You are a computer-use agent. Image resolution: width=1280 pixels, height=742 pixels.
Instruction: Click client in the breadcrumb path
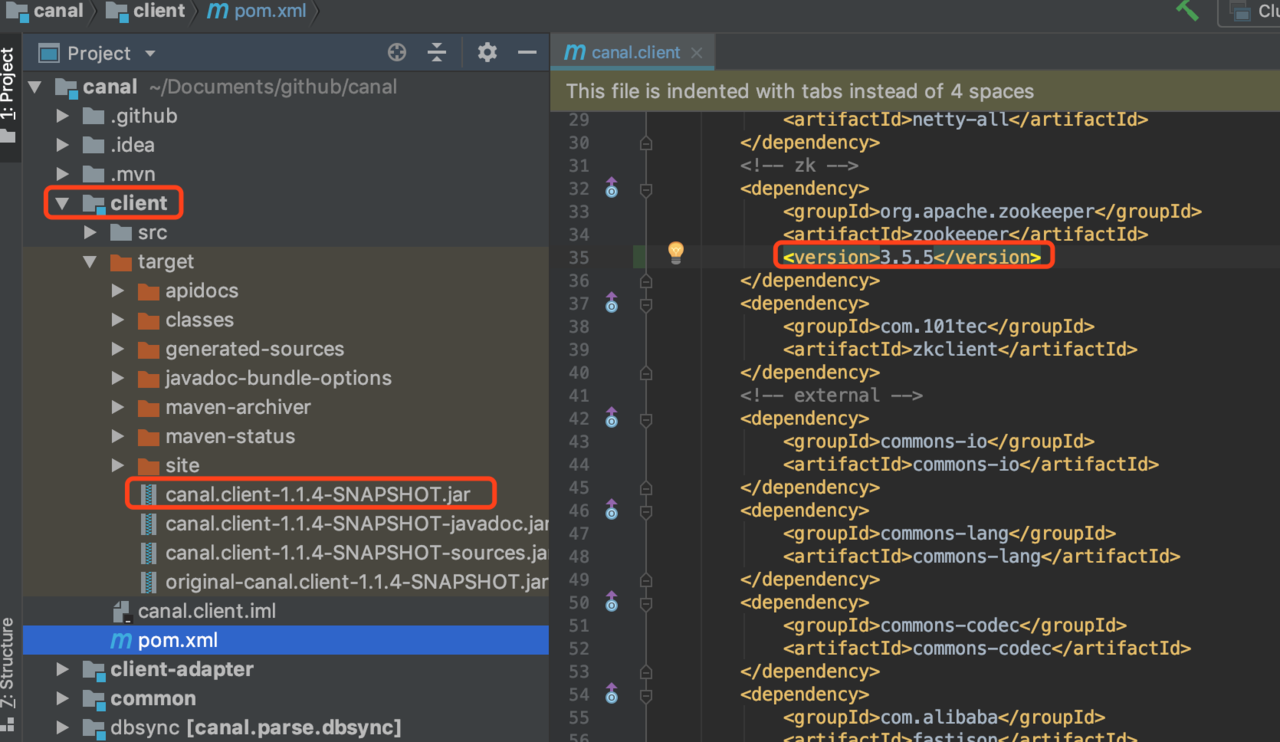158,11
